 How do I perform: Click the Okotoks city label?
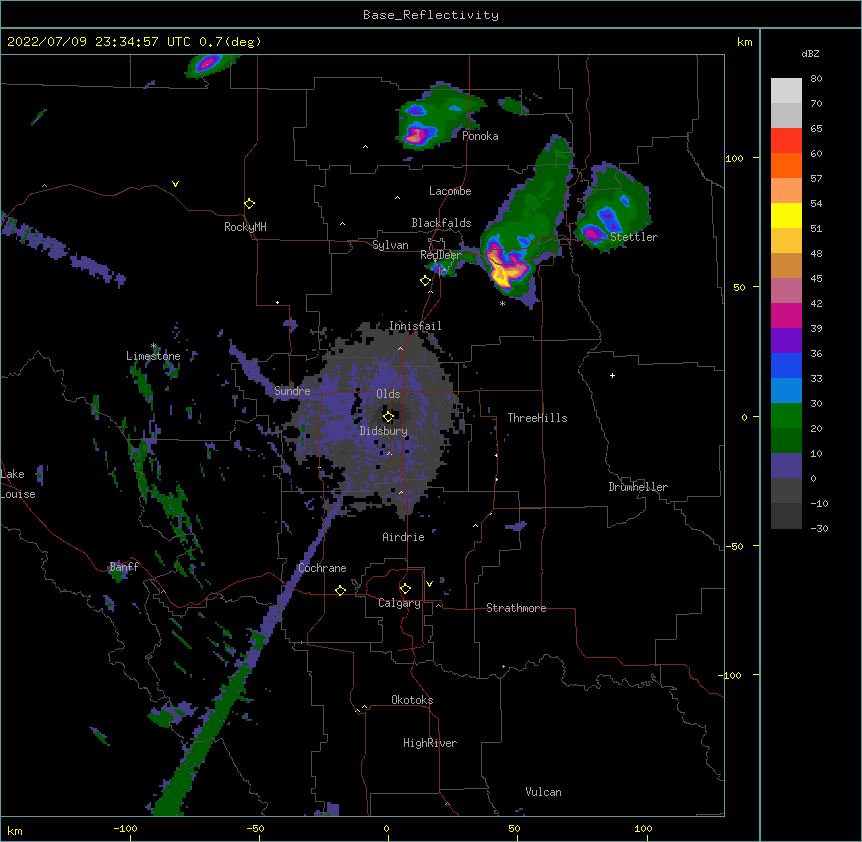[x=412, y=700]
